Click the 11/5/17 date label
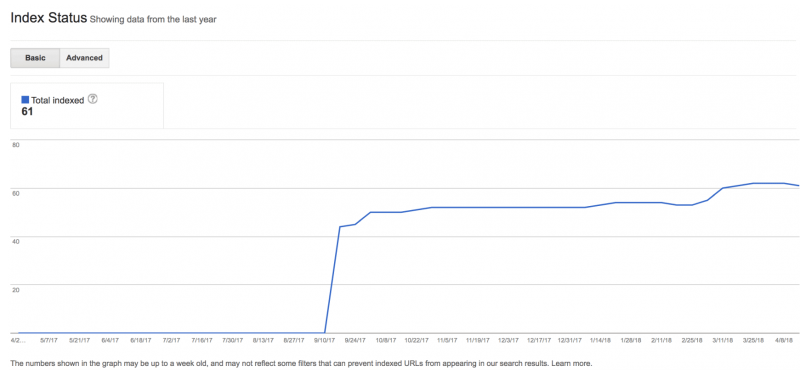The image size is (800, 383). tap(447, 340)
